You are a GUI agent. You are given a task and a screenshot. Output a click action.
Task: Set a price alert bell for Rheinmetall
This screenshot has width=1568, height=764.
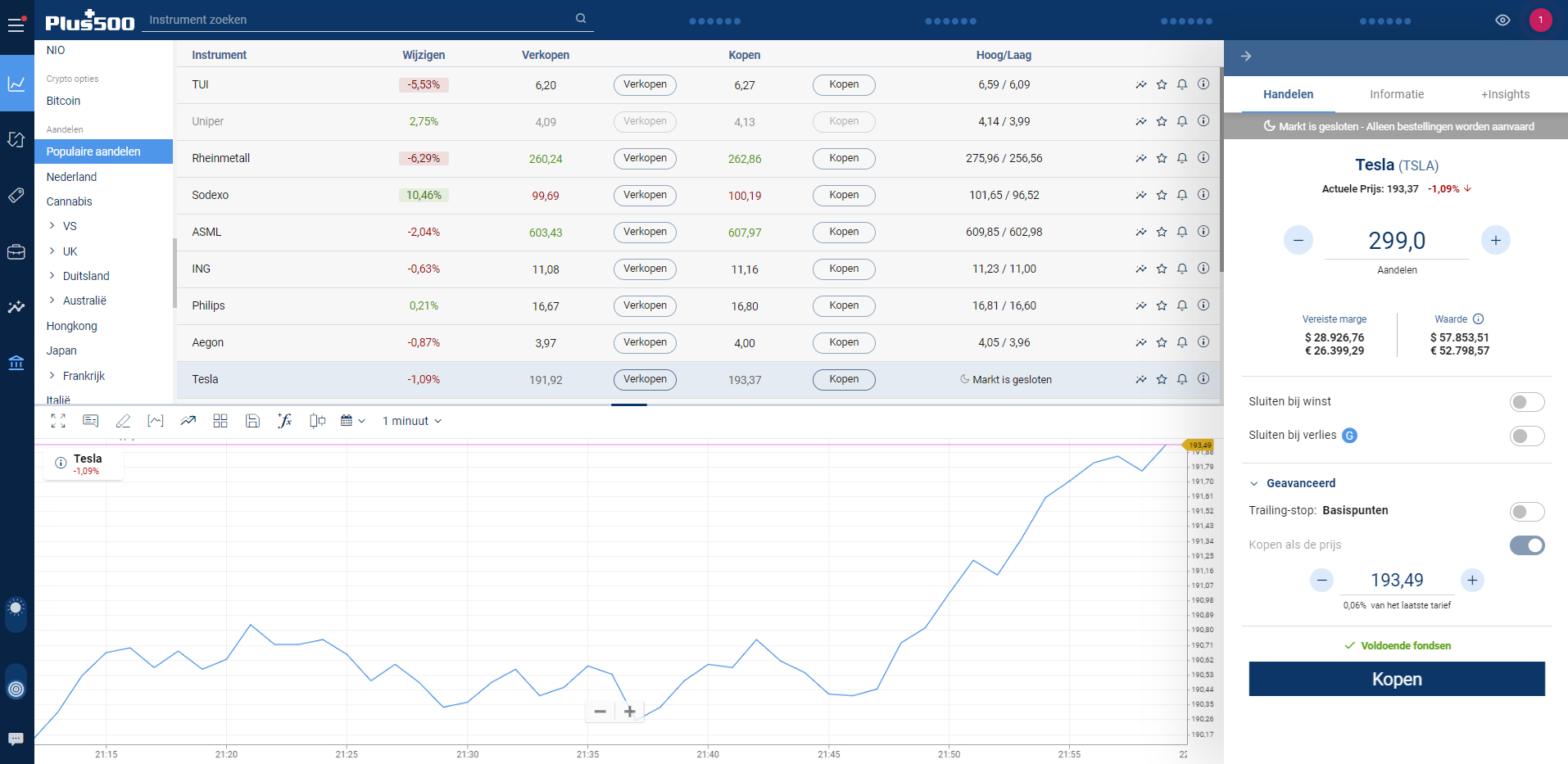coord(1182,158)
